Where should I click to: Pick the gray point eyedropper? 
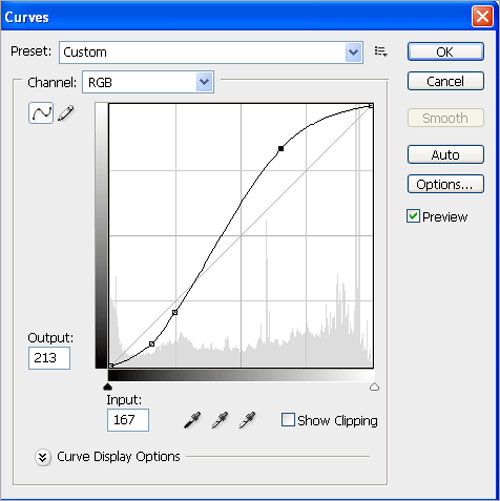(220, 420)
